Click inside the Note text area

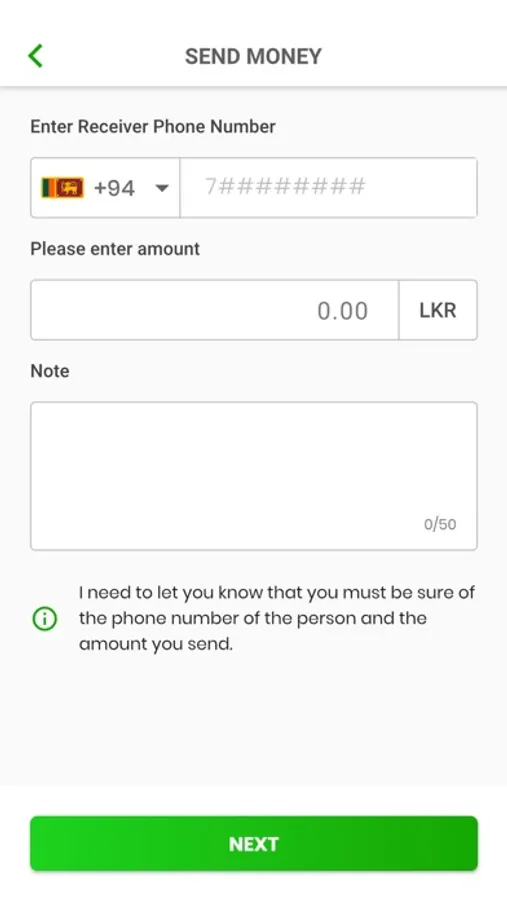[x=254, y=476]
